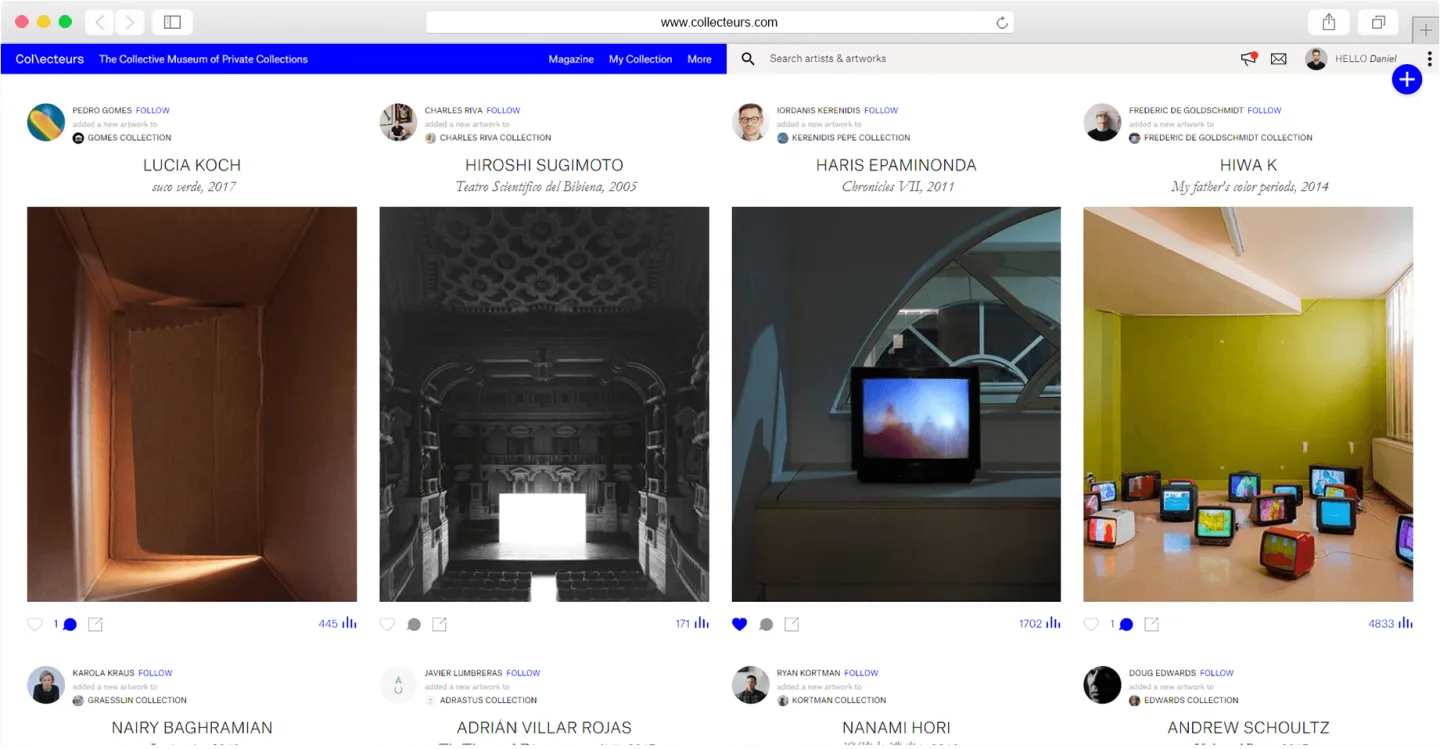Image resolution: width=1440 pixels, height=749 pixels.
Task: Open the vertical three-dot menu
Action: coord(1429,59)
